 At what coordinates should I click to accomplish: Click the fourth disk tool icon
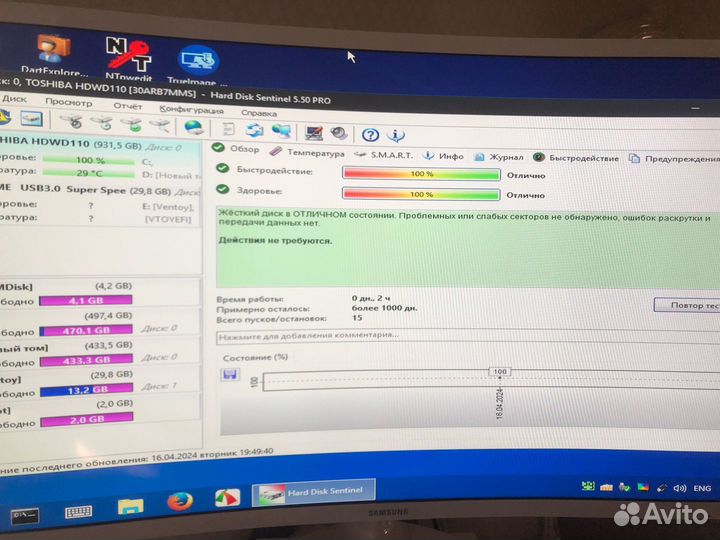[160, 125]
